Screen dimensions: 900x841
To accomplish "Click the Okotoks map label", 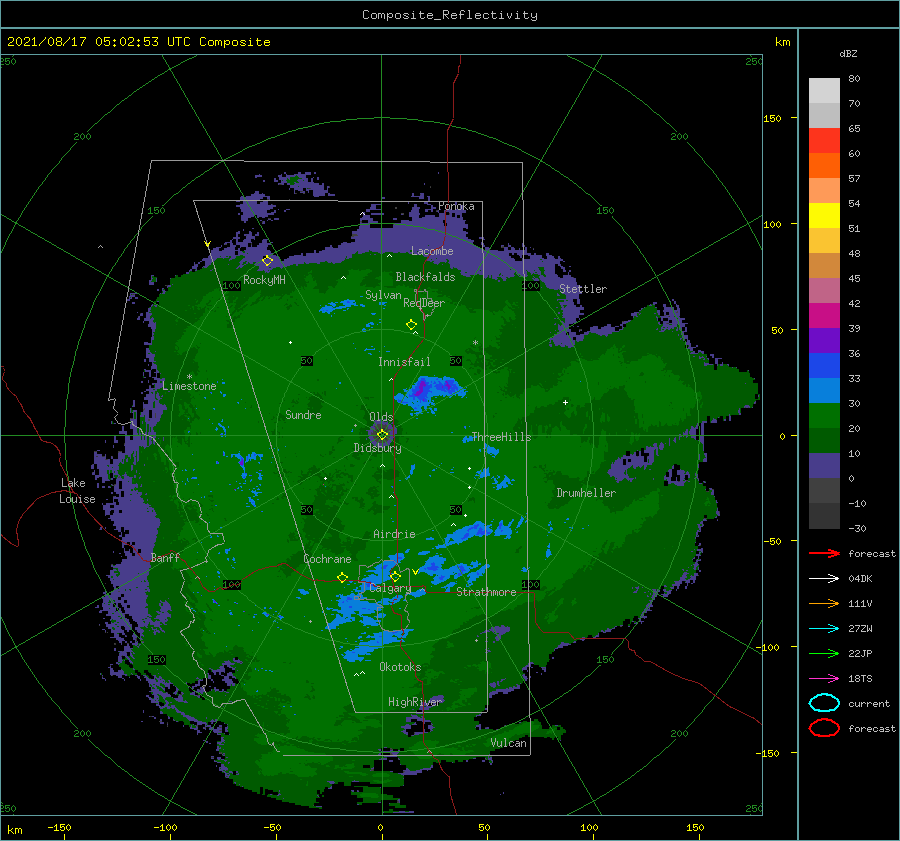I will [x=400, y=667].
